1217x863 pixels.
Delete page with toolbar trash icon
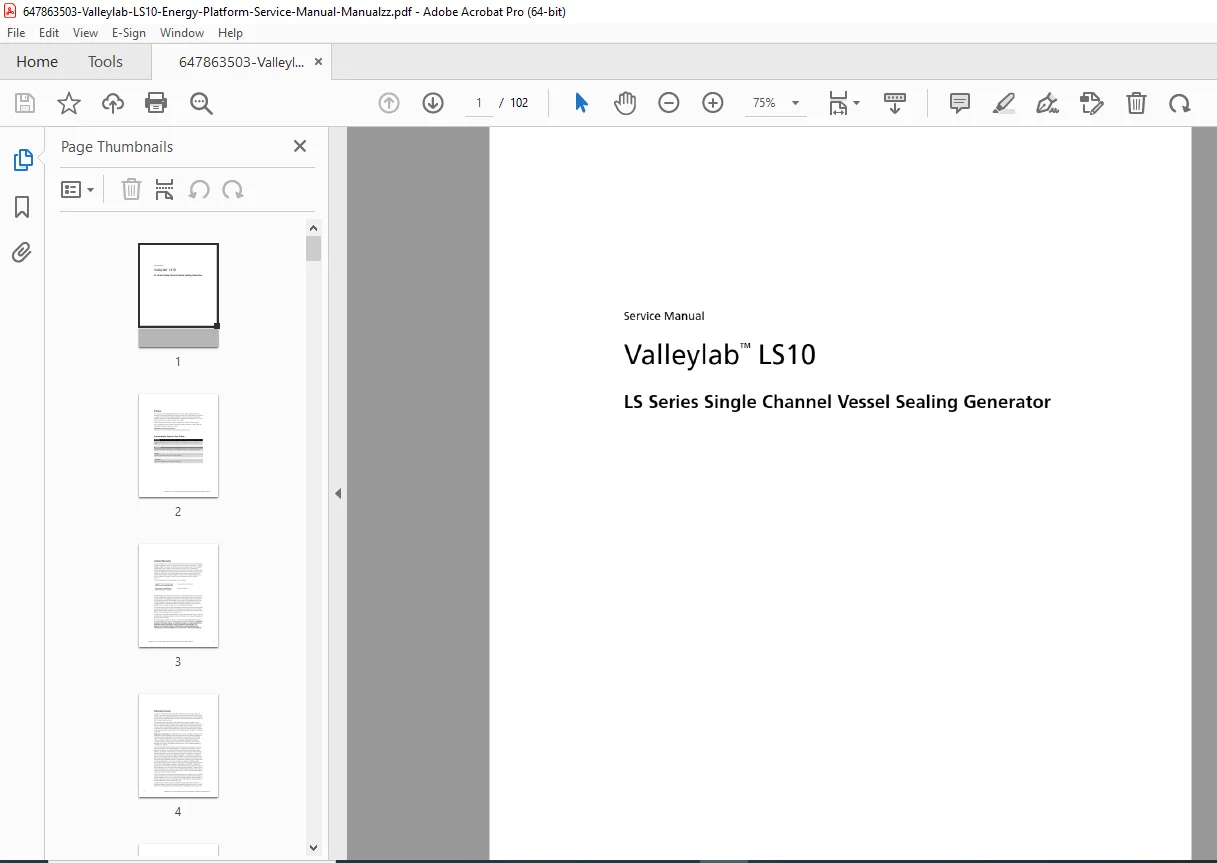pos(1136,103)
